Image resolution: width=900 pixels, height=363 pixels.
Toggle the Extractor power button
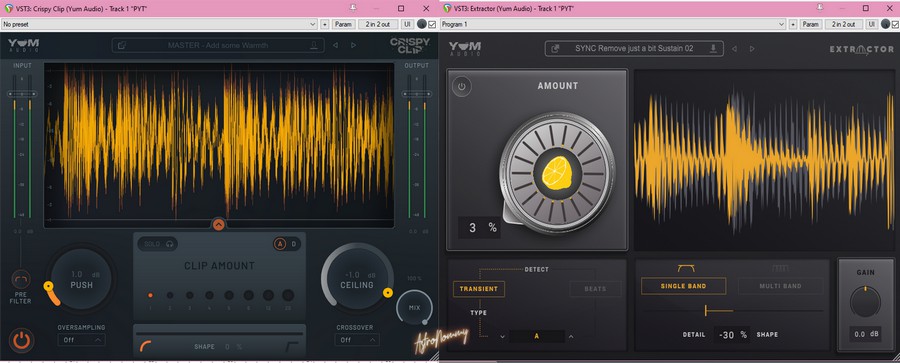(x=461, y=87)
